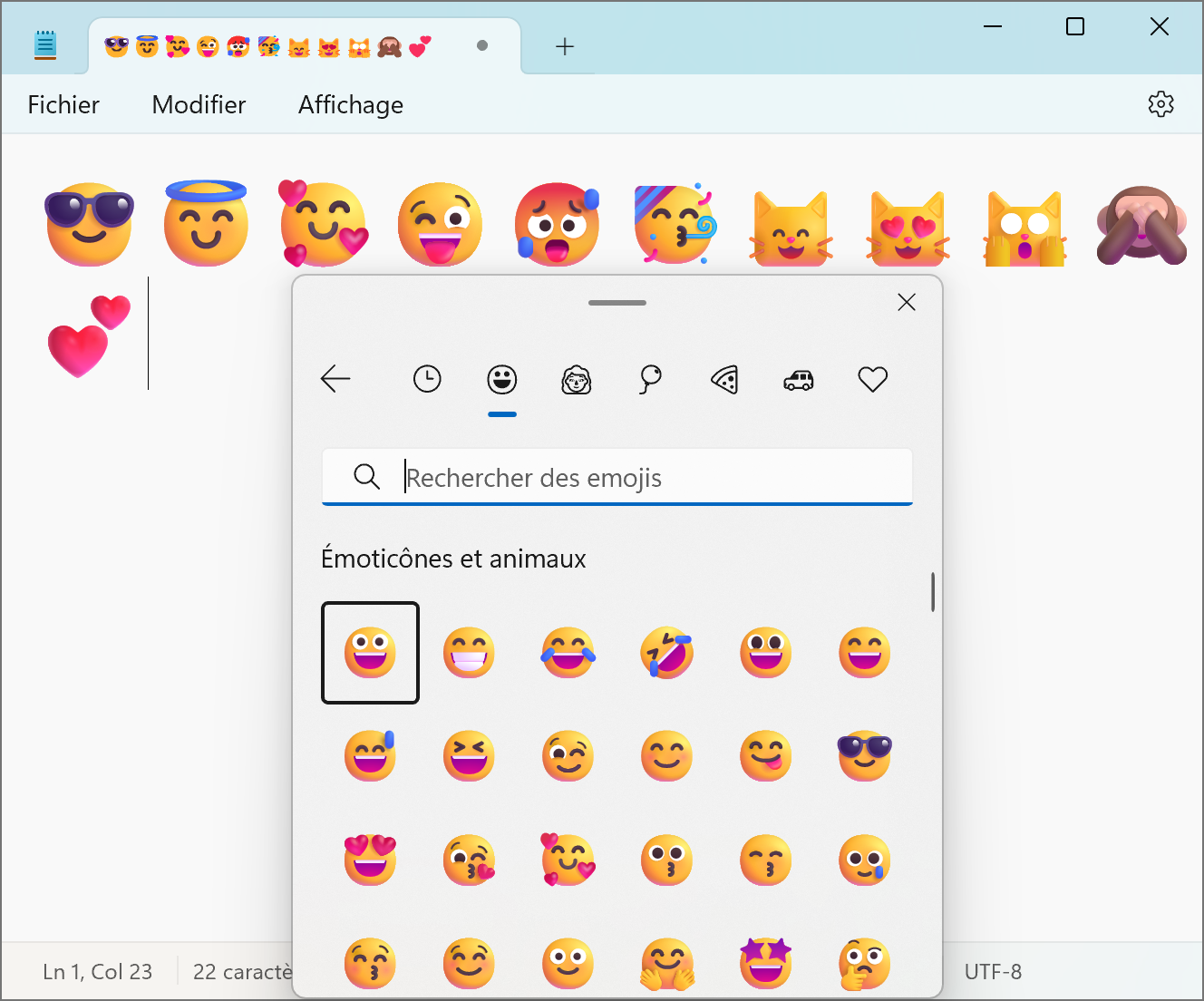
Task: Click the emoji list scrollbar
Action: (932, 592)
